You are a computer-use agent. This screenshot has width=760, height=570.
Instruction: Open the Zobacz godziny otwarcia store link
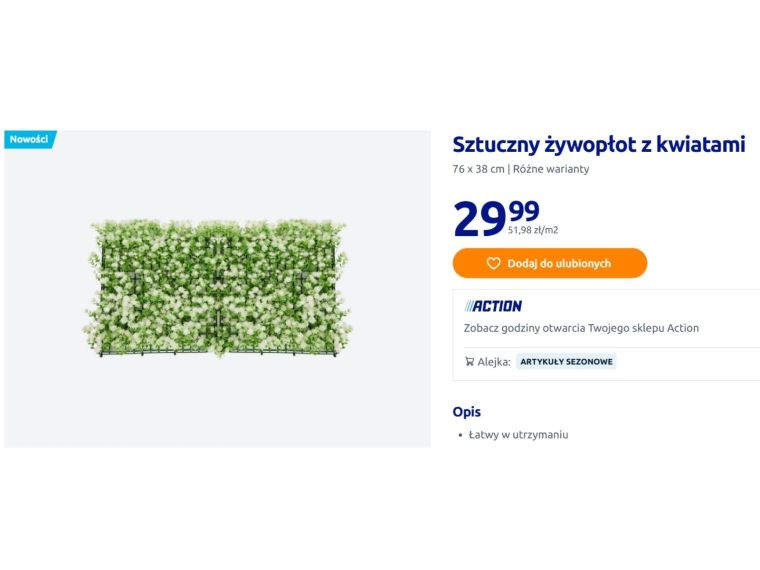(x=581, y=328)
